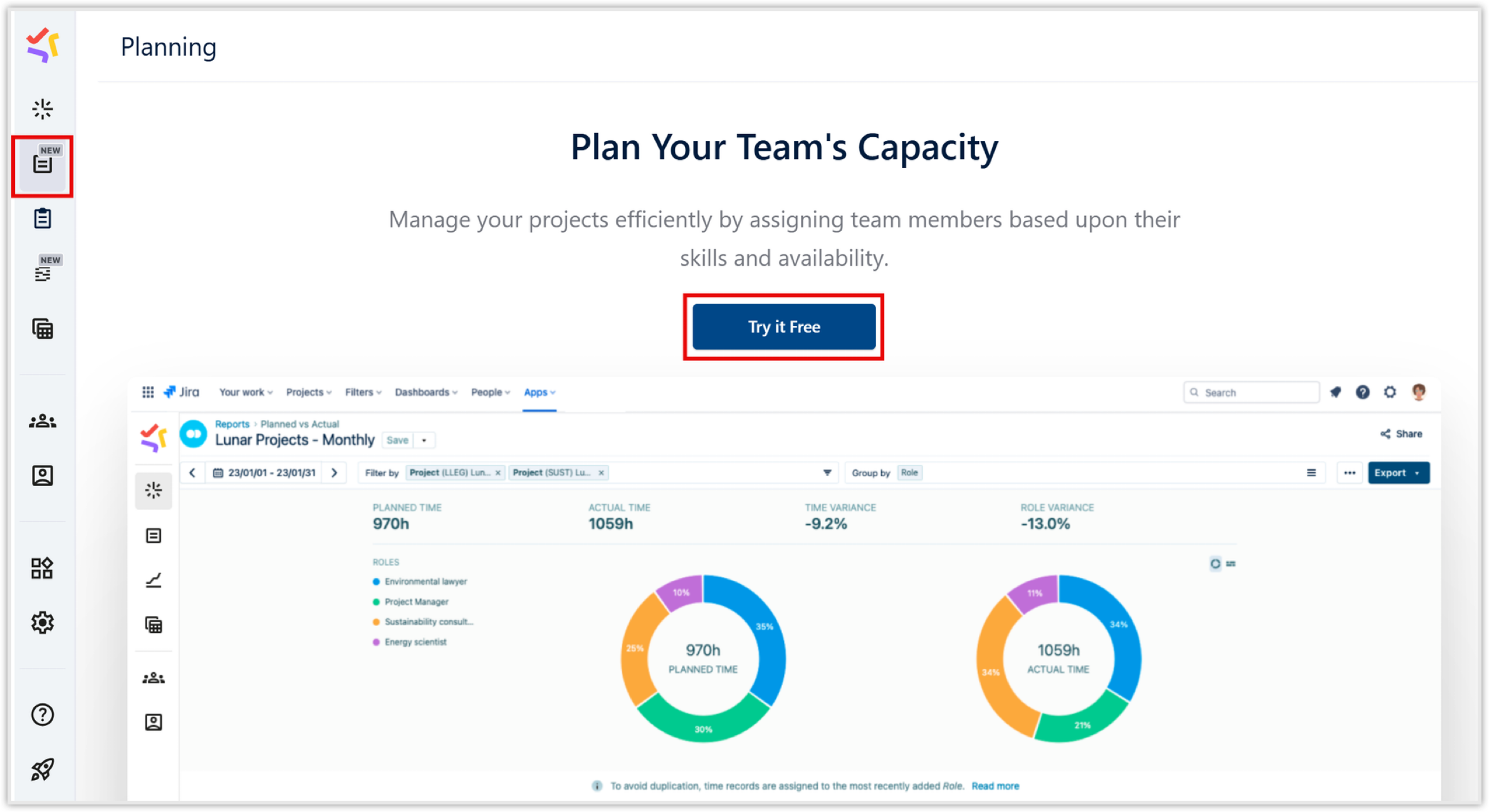Switch to the bar view toggle beside donut

[x=1231, y=563]
